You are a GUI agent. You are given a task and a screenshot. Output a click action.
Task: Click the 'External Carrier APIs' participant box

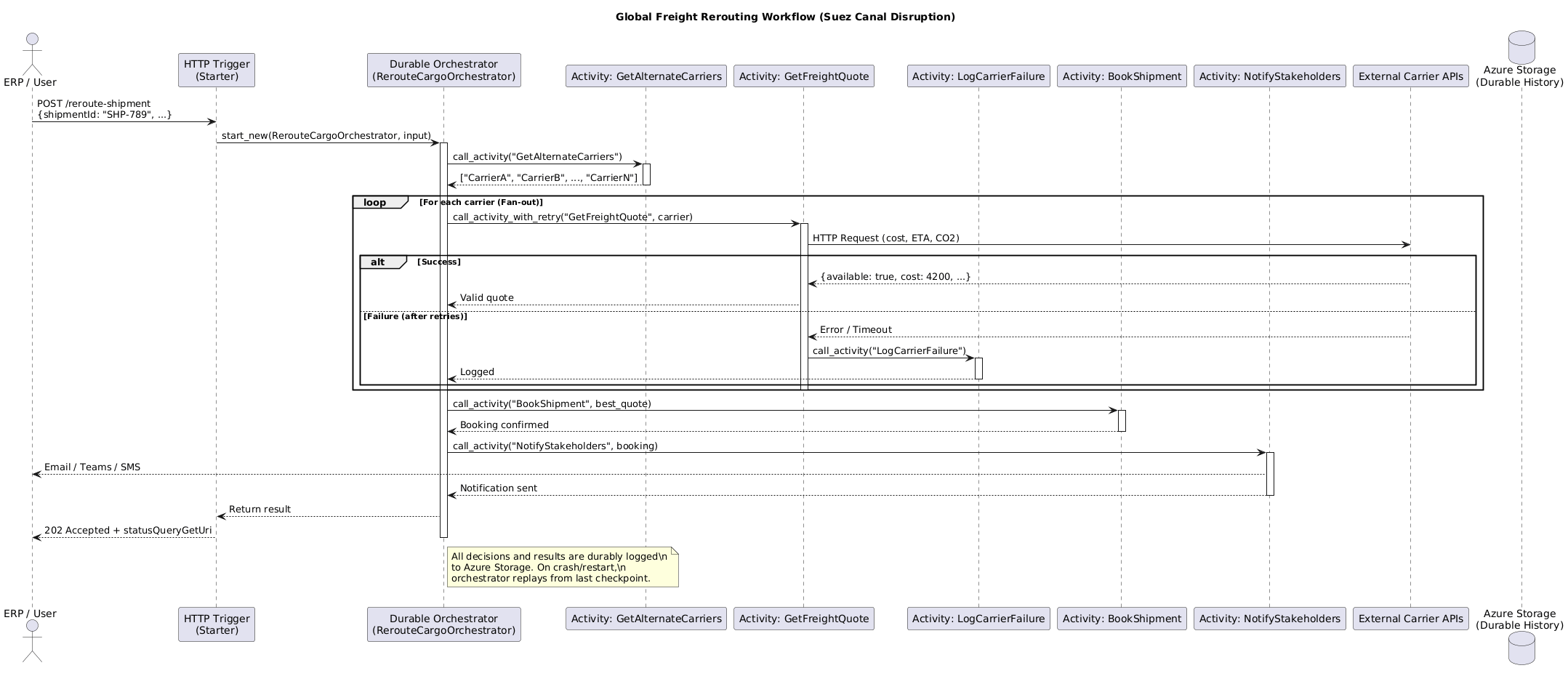point(1410,76)
